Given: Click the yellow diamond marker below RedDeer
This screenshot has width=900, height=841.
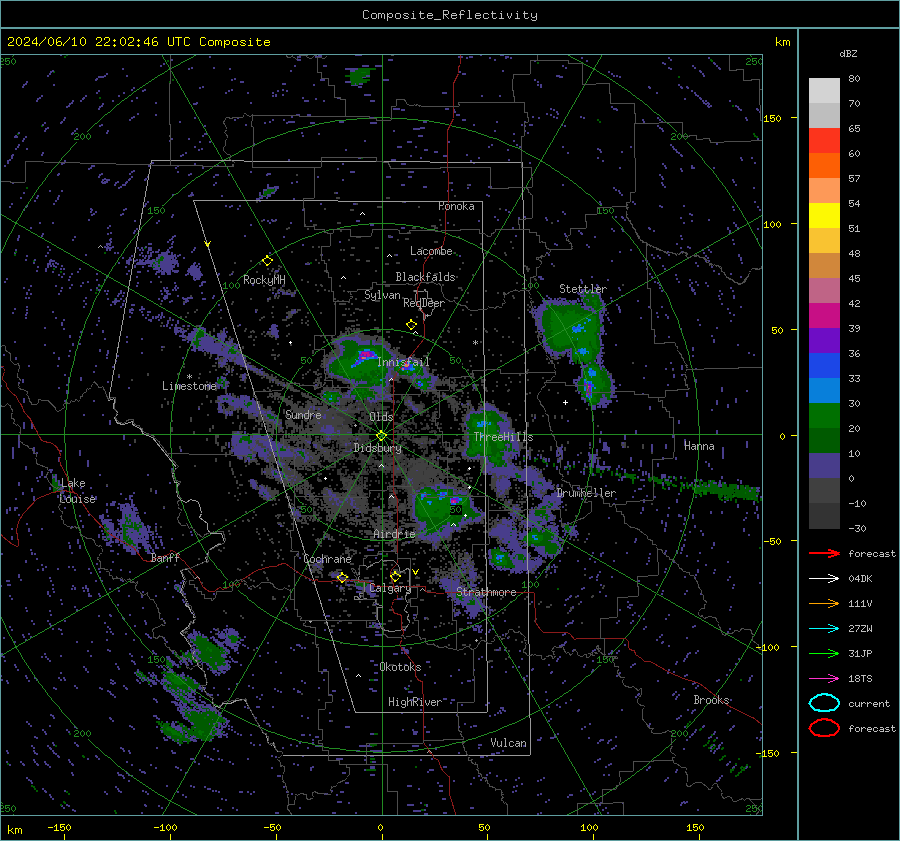Looking at the screenshot, I should 411,325.
